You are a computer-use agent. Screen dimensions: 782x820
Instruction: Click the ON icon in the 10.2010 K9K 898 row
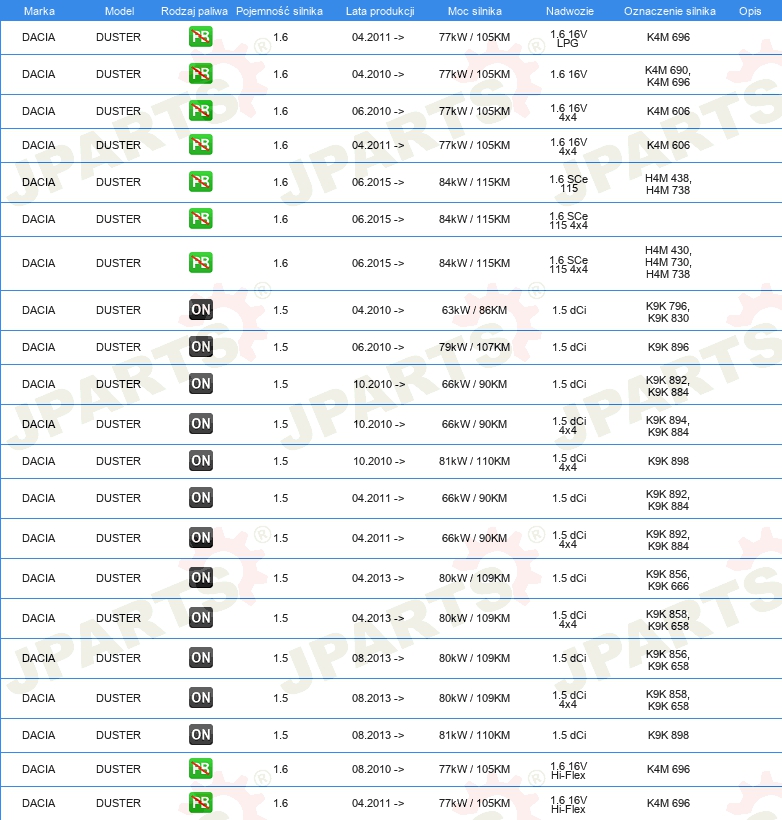201,461
